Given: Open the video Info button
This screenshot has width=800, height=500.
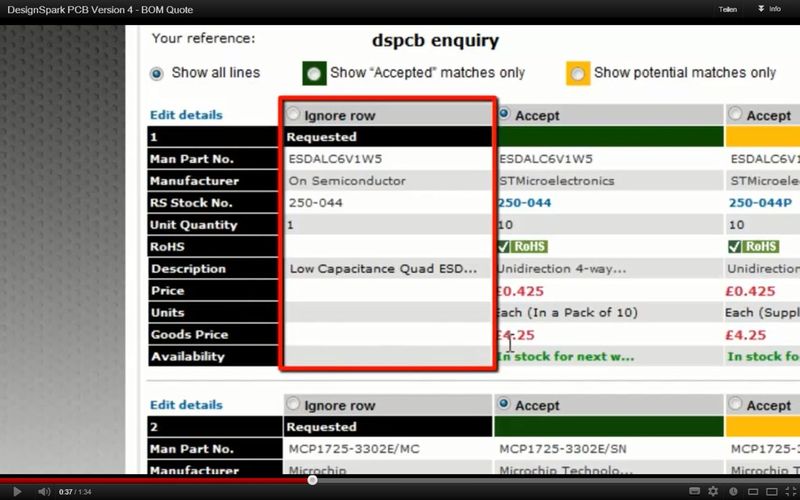Looking at the screenshot, I should tap(770, 9).
